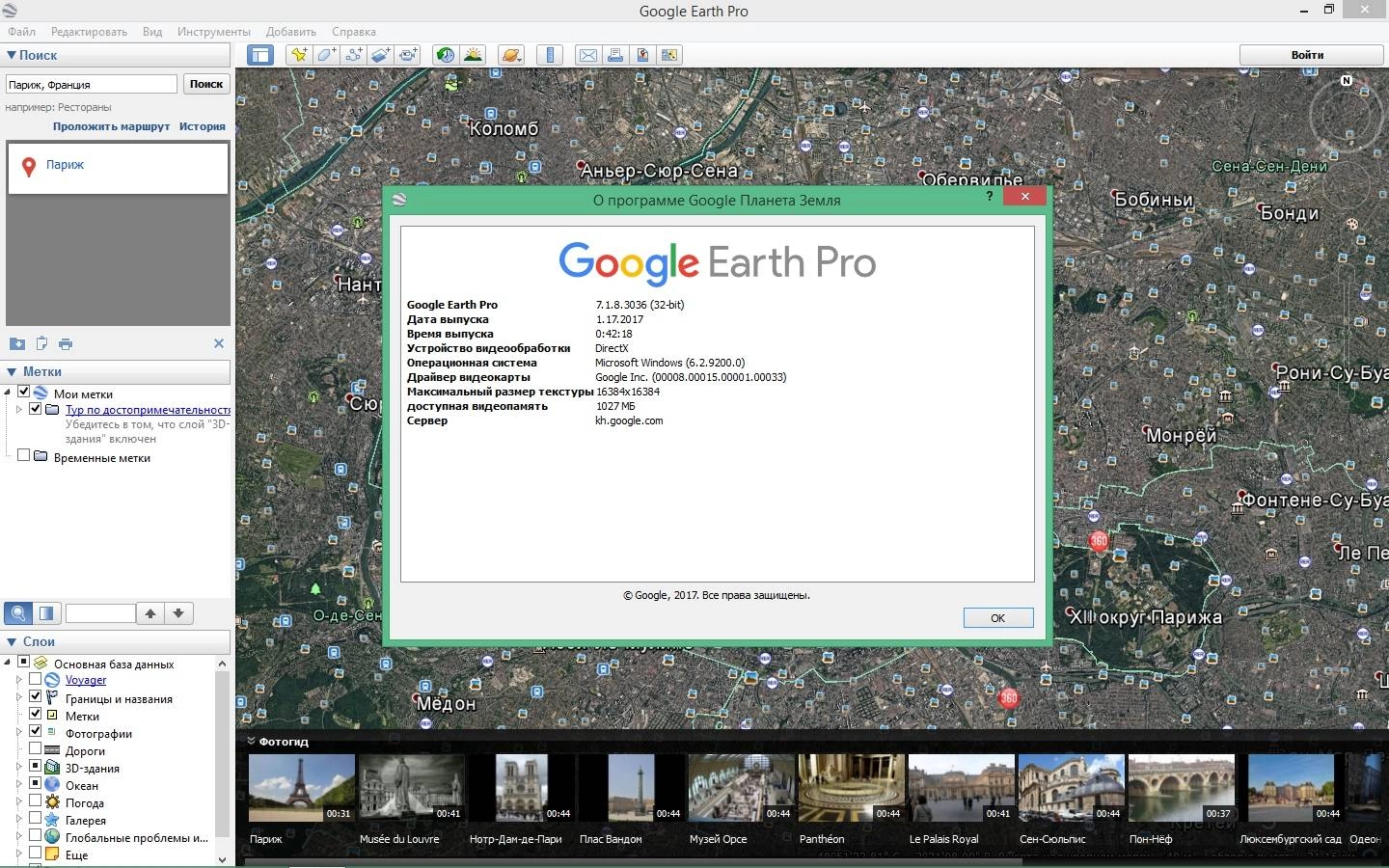Open the Инструменты menu
1389x868 pixels.
pos(213,32)
